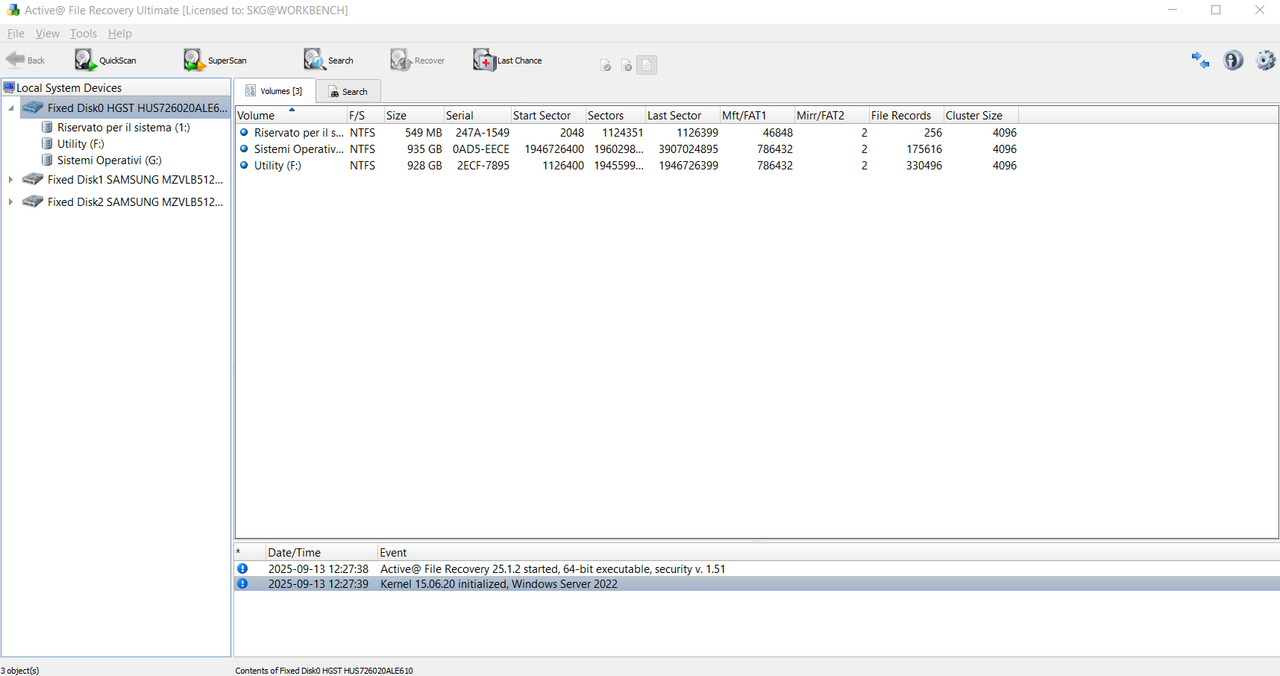
Task: Click the disabled document-cancel icon in toolbar
Action: click(626, 66)
